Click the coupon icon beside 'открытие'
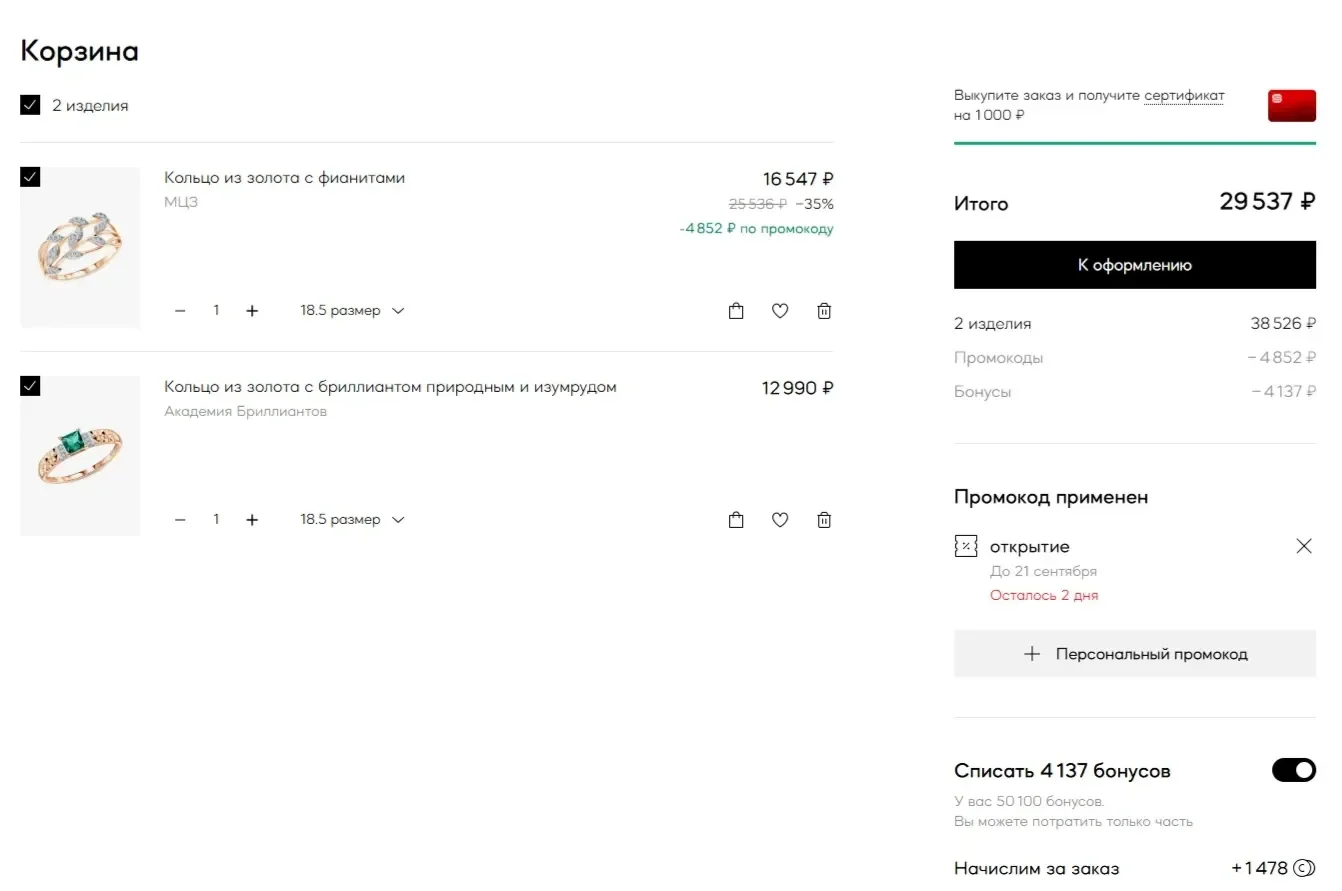1342x891 pixels. [966, 546]
